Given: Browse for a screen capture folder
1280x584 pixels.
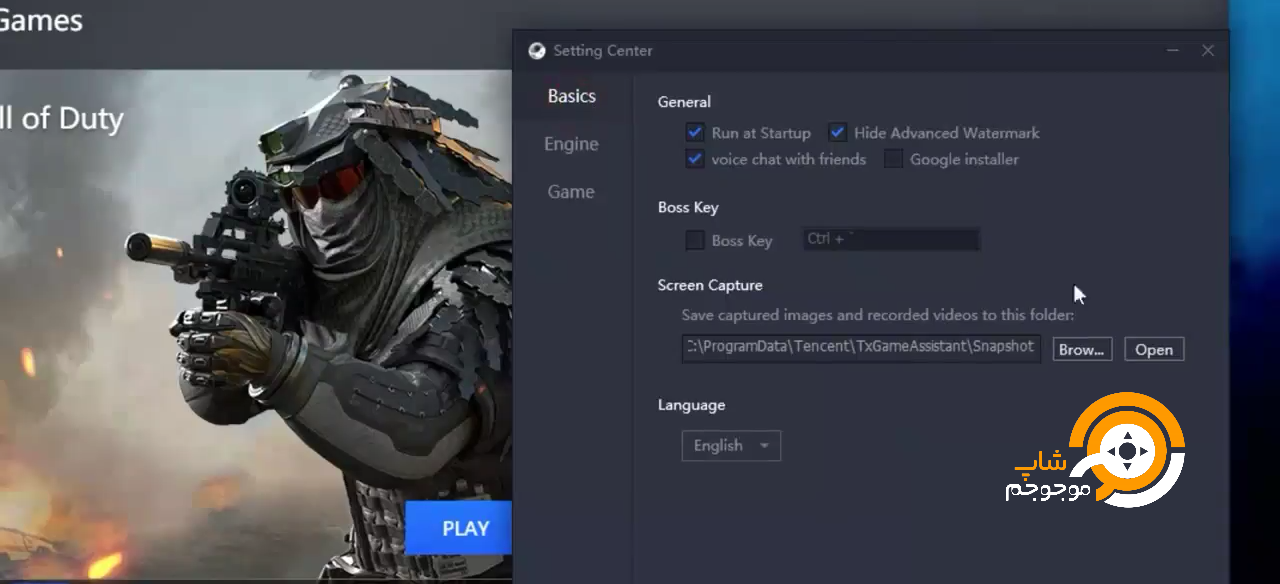Looking at the screenshot, I should click(x=1082, y=349).
